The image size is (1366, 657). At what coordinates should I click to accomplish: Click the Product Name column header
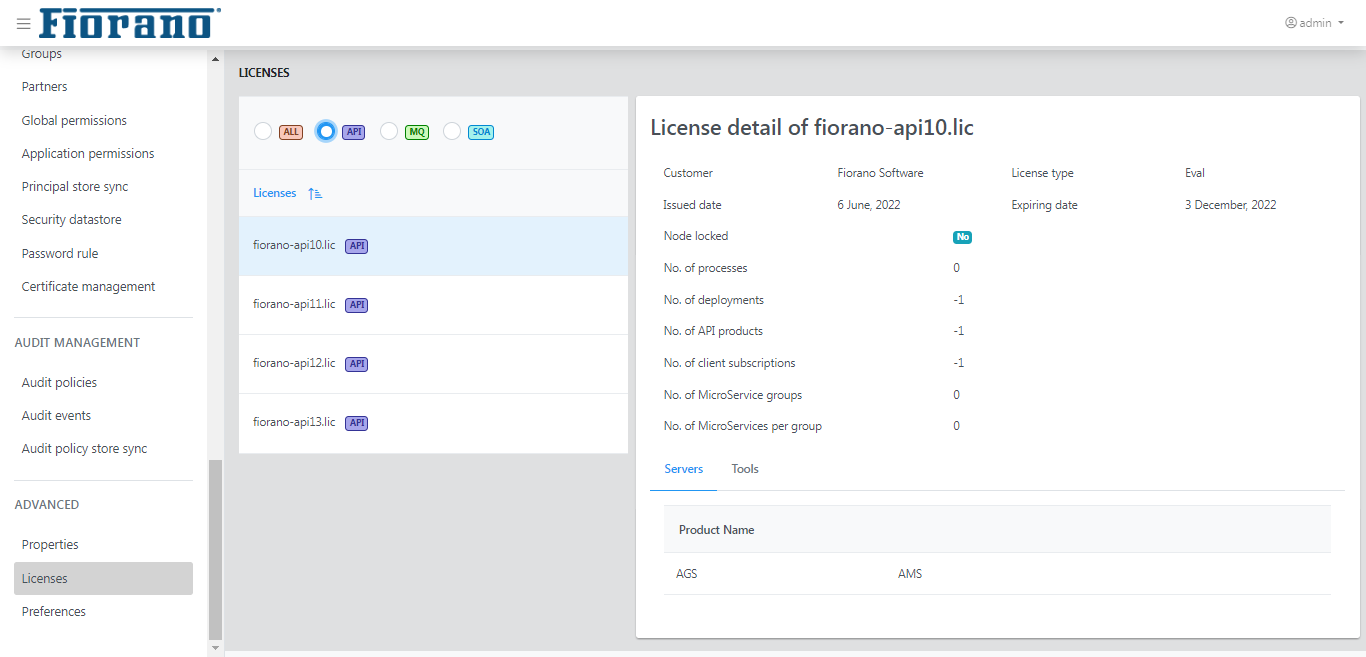(x=716, y=530)
